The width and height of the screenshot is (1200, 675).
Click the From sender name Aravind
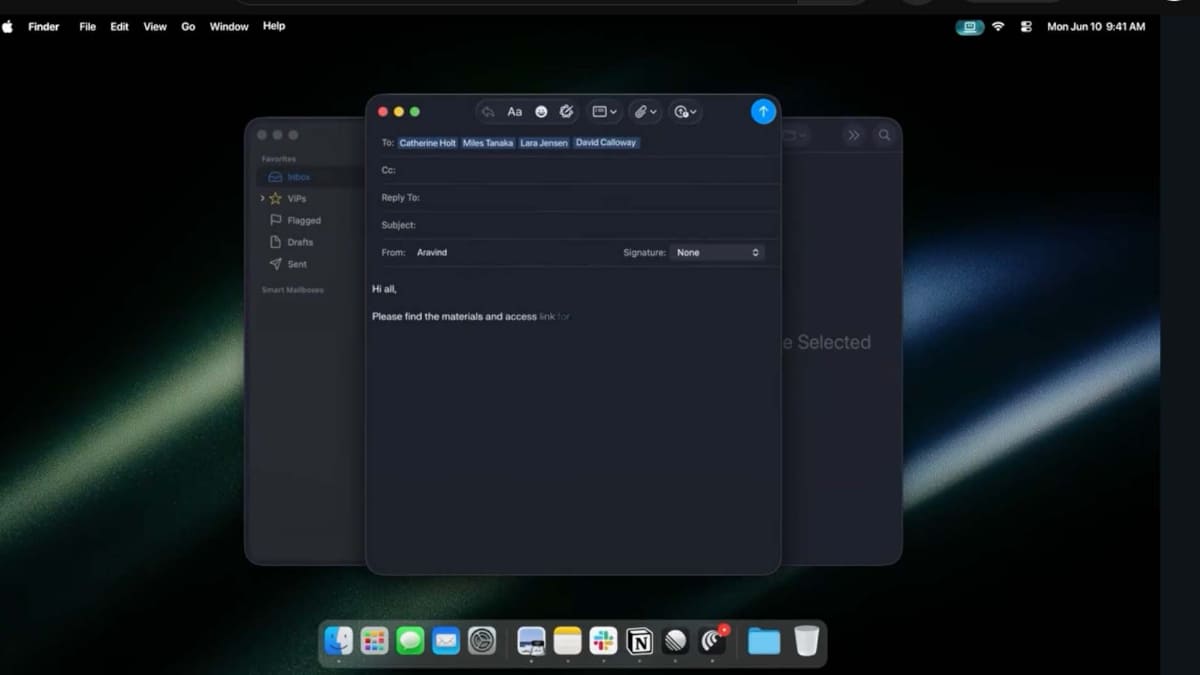pyautogui.click(x=432, y=253)
